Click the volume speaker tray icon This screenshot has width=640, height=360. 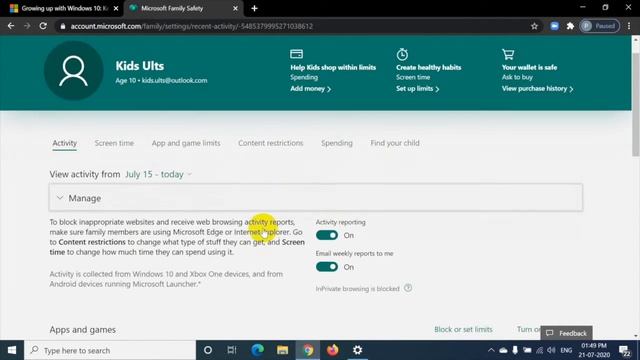551,350
